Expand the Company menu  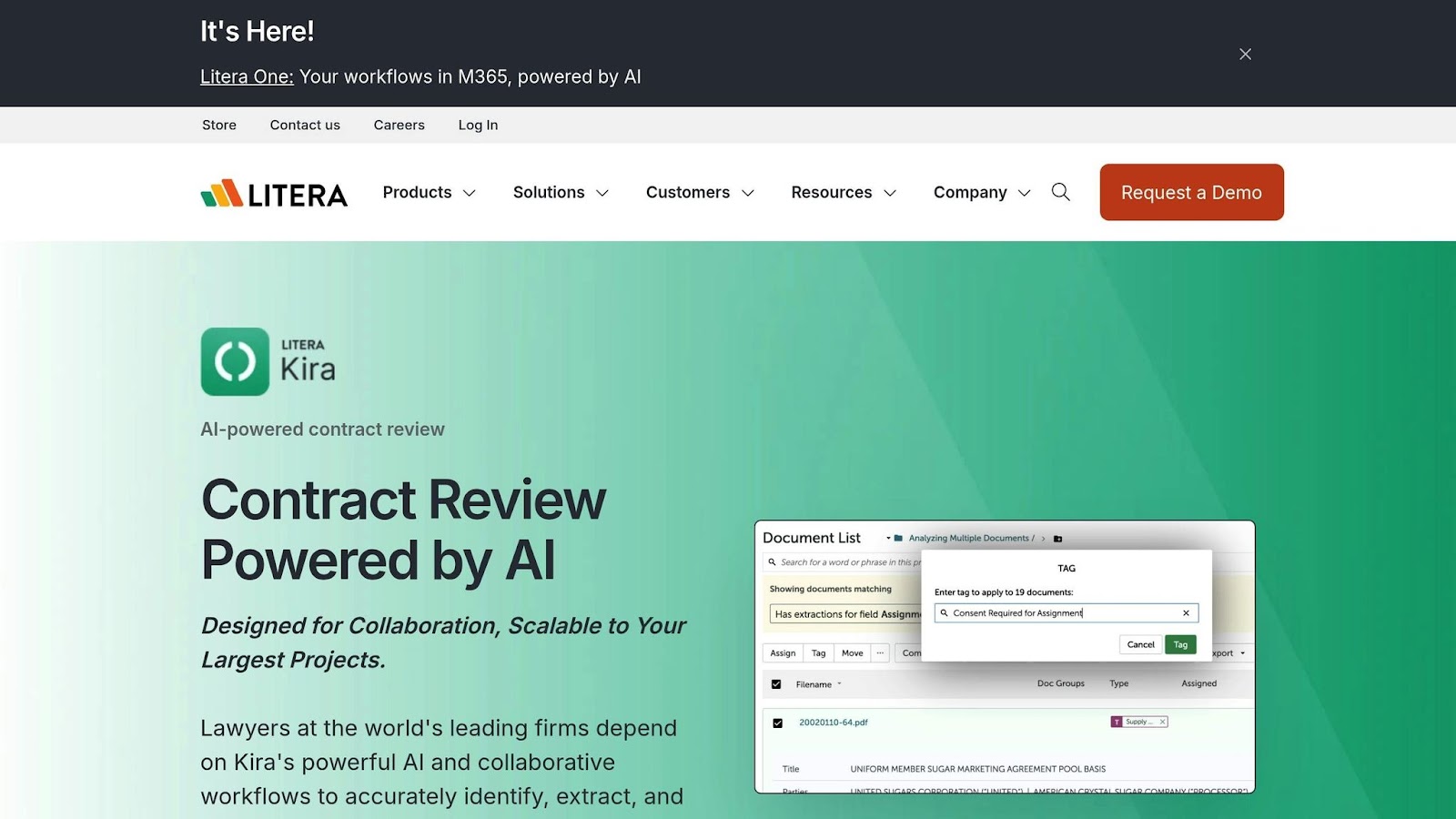(x=982, y=192)
